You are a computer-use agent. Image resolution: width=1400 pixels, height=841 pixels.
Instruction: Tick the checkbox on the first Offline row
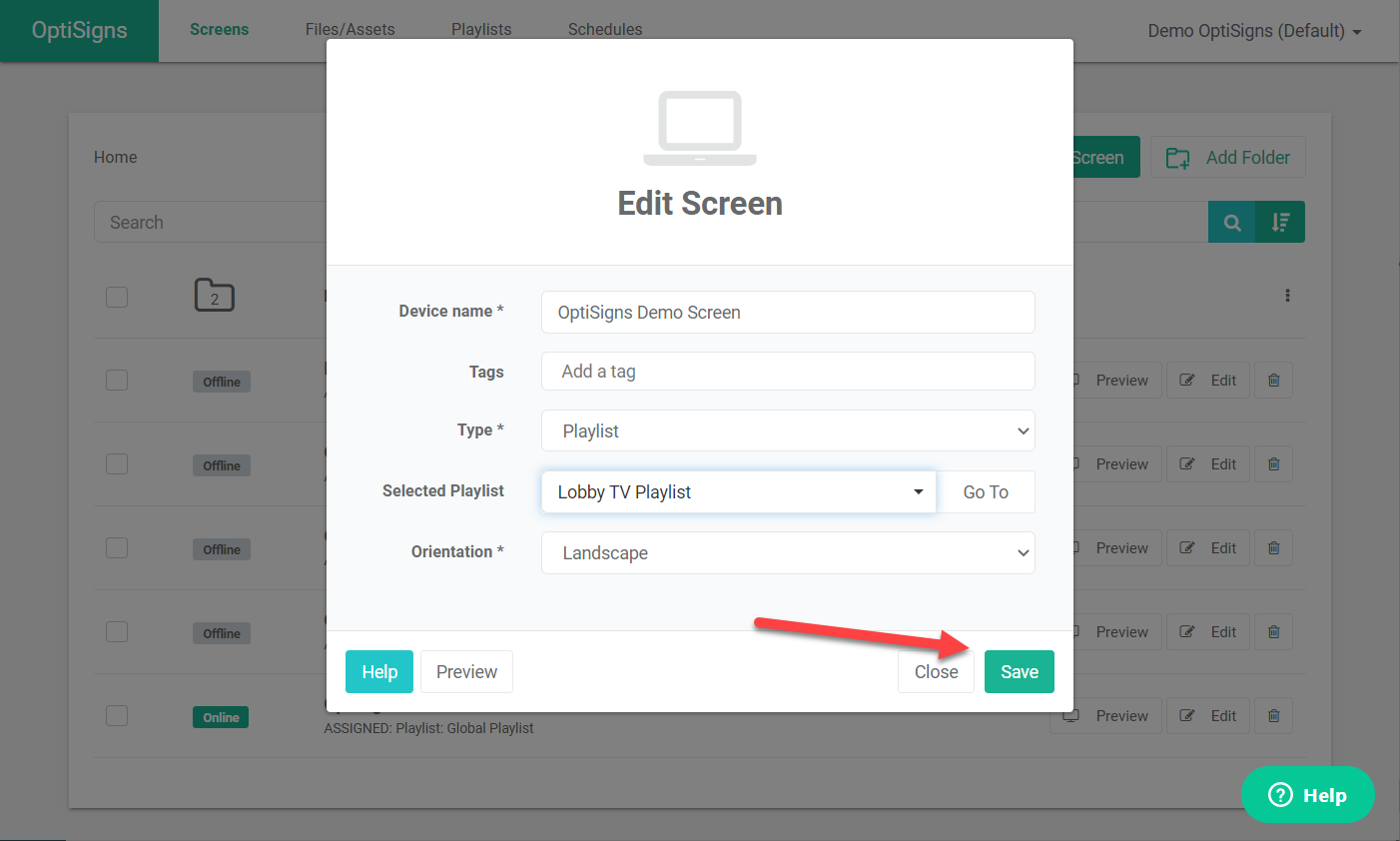pyautogui.click(x=116, y=380)
